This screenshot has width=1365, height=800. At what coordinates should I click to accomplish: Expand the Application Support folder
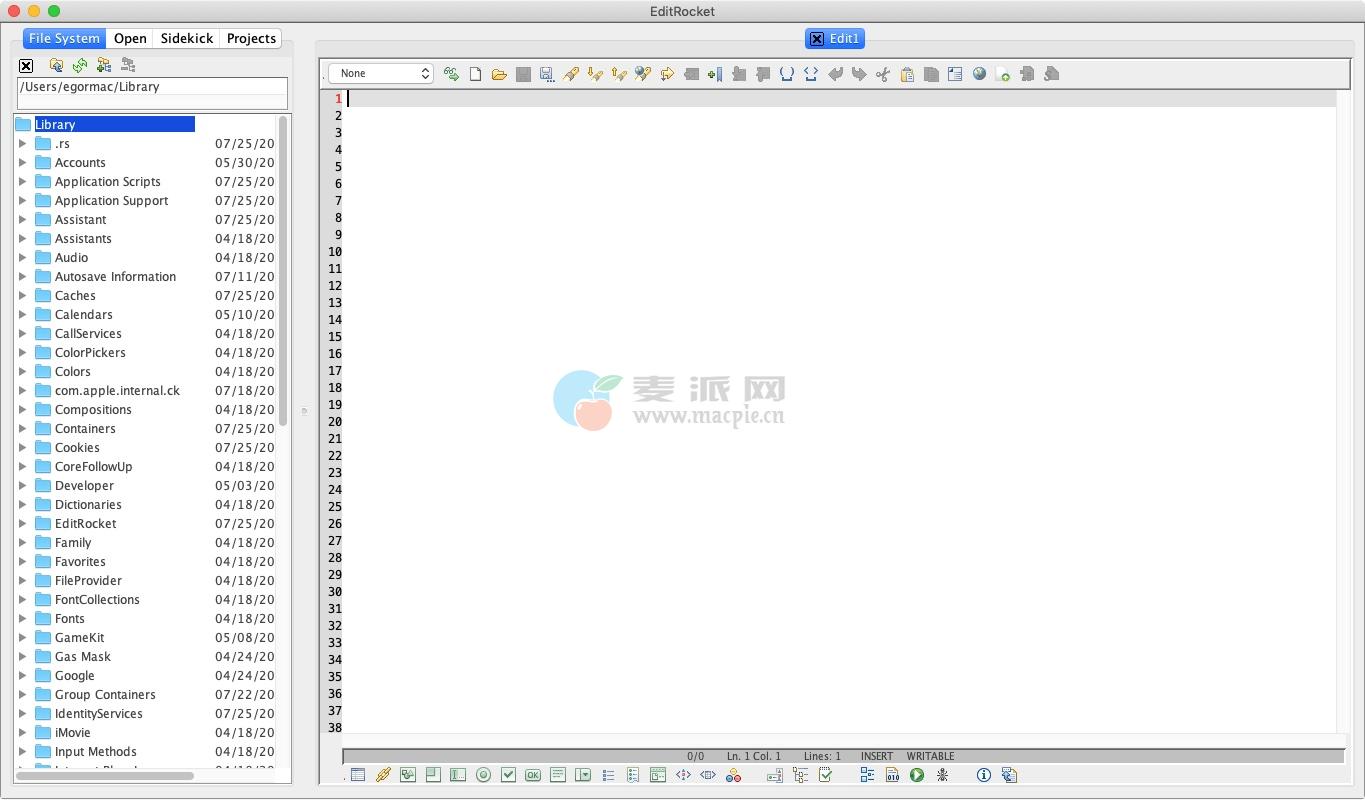(22, 201)
